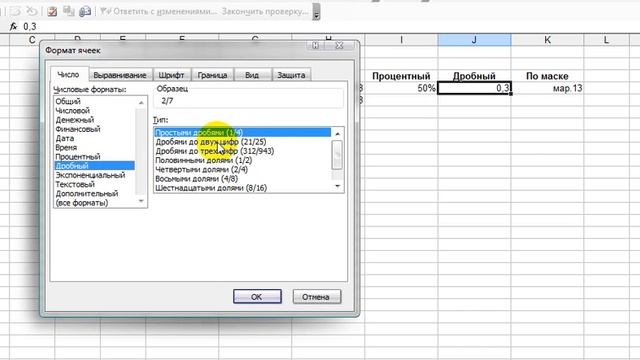This screenshot has width=640, height=360.
Task: Select column J header
Action: pyautogui.click(x=474, y=40)
